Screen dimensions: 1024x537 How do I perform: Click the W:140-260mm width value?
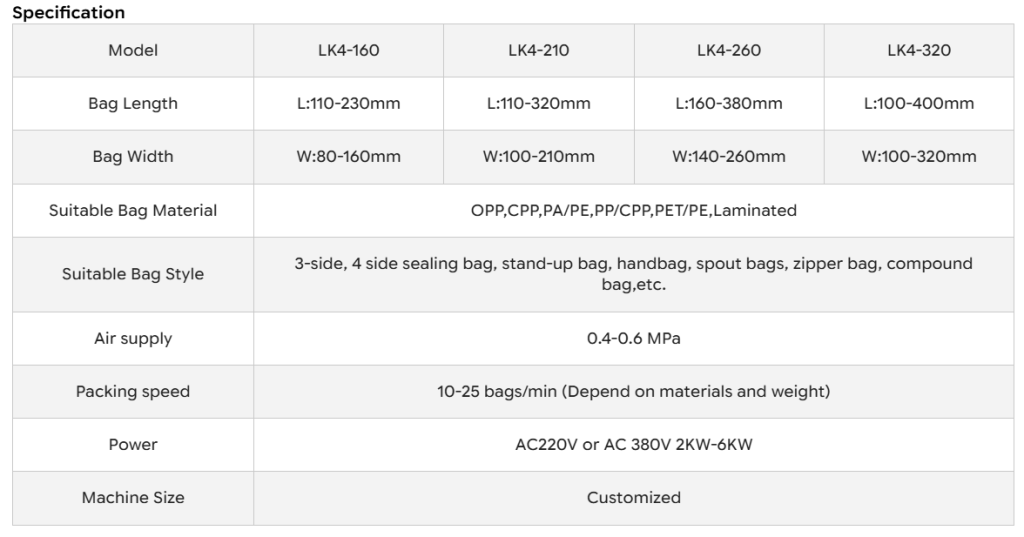pos(729,157)
